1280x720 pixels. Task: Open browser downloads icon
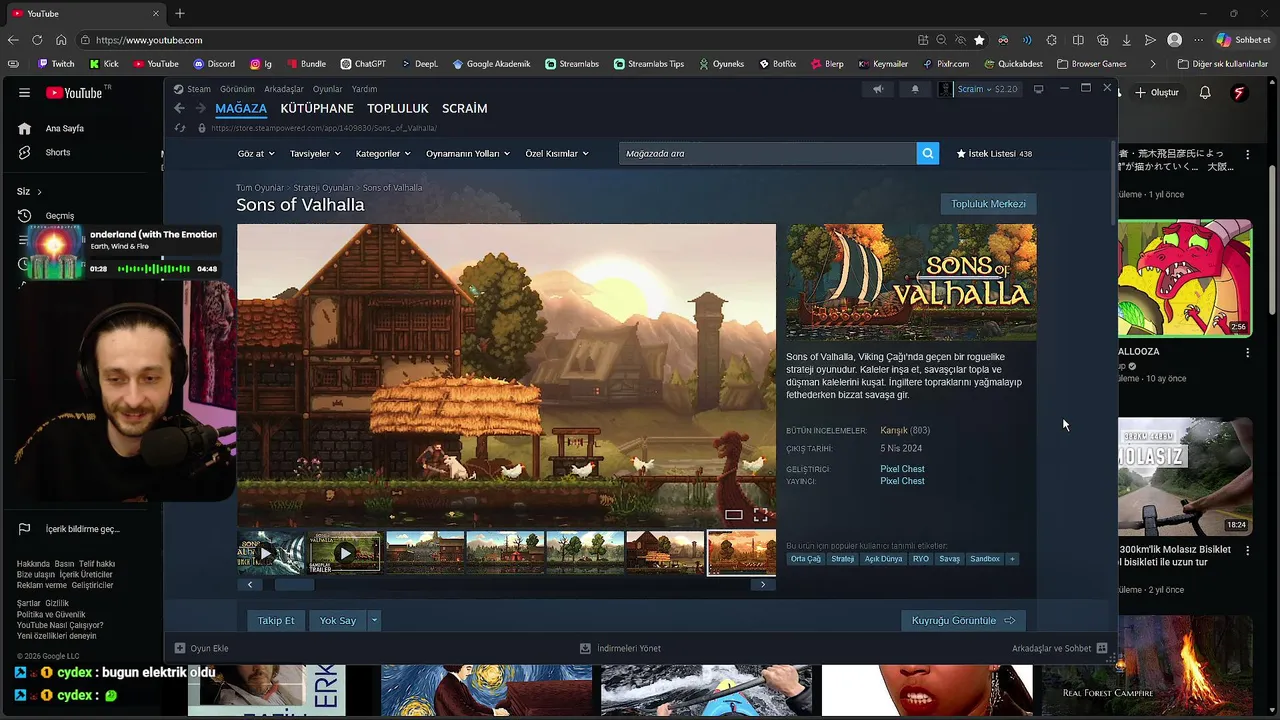(1126, 40)
